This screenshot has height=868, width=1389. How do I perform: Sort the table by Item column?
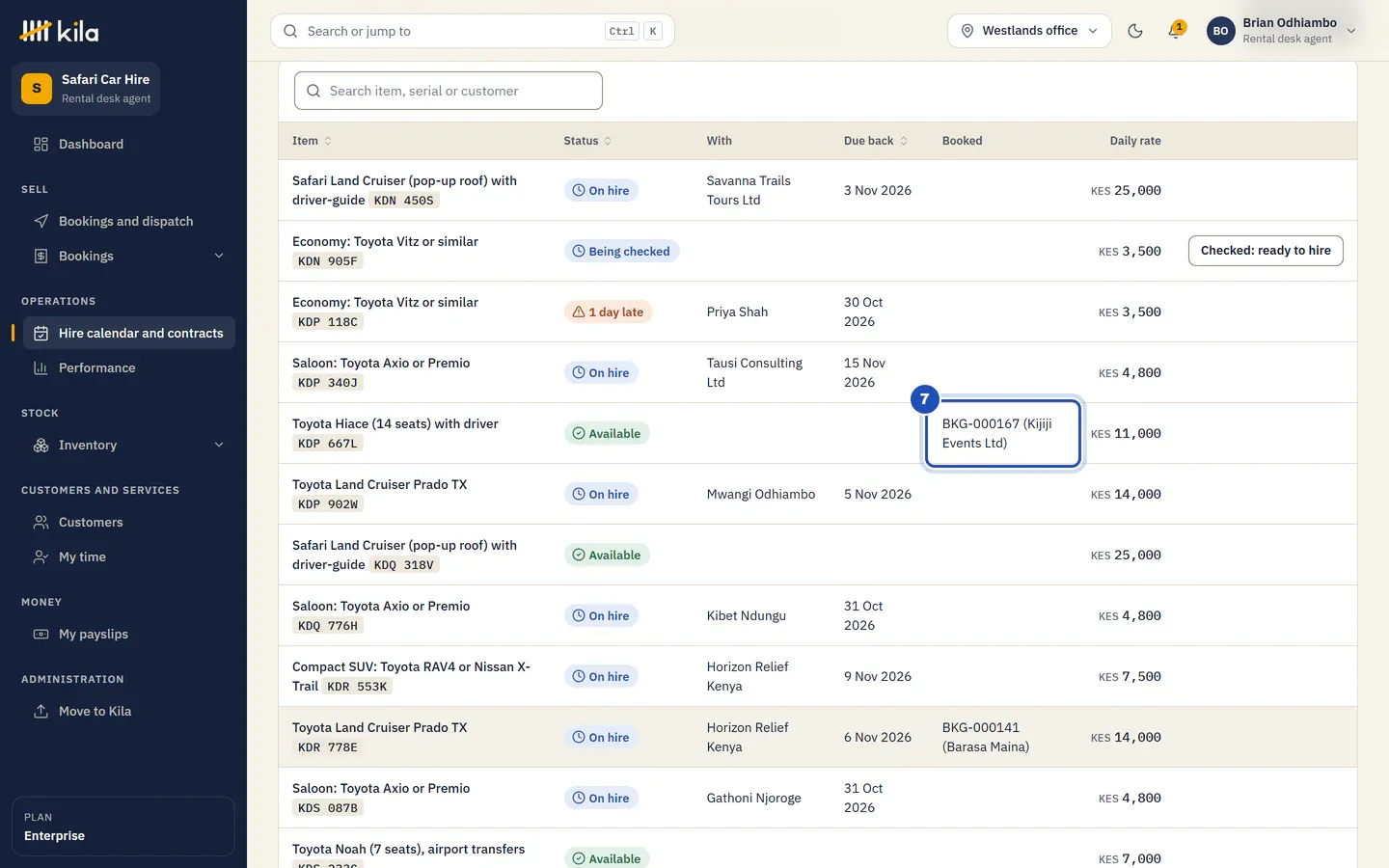313,141
